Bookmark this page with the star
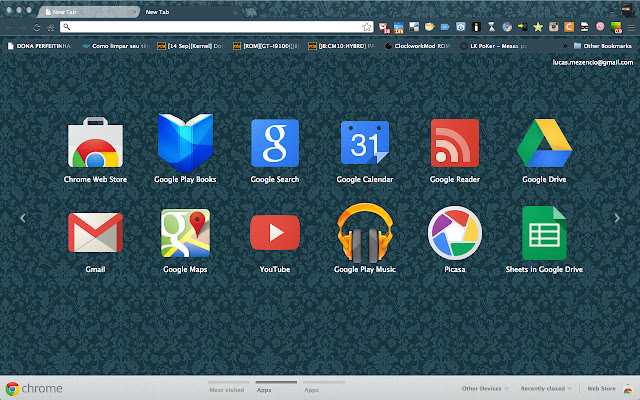 tap(367, 27)
